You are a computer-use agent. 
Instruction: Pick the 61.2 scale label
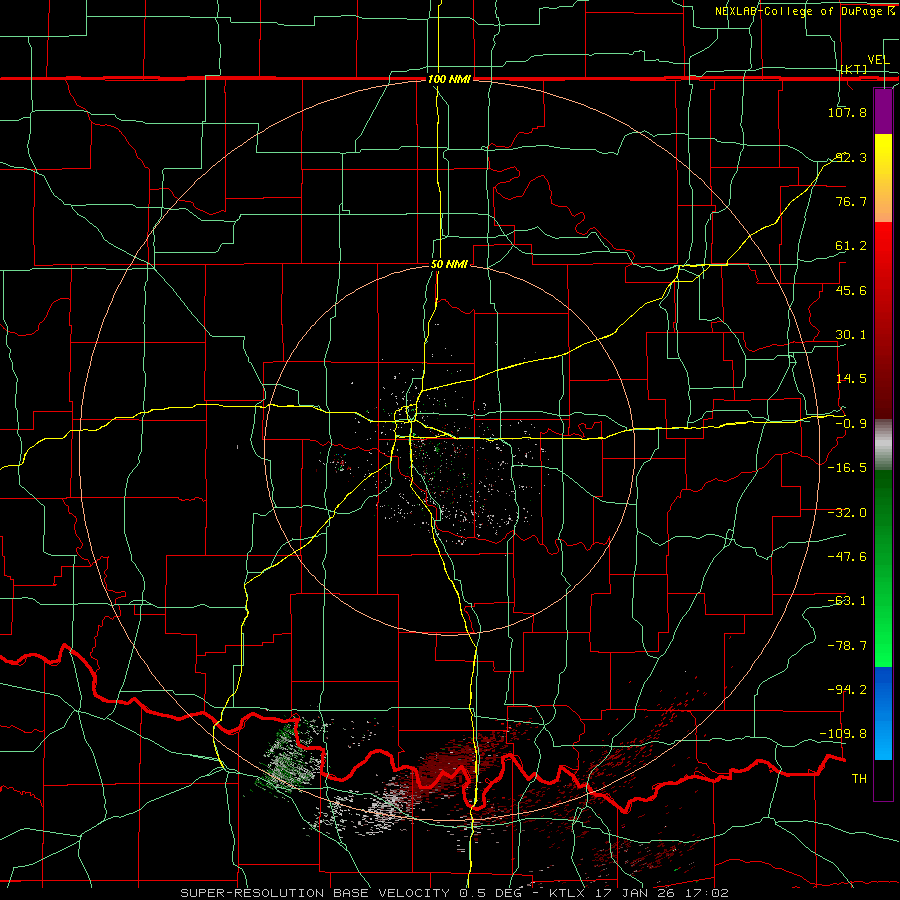[x=850, y=246]
